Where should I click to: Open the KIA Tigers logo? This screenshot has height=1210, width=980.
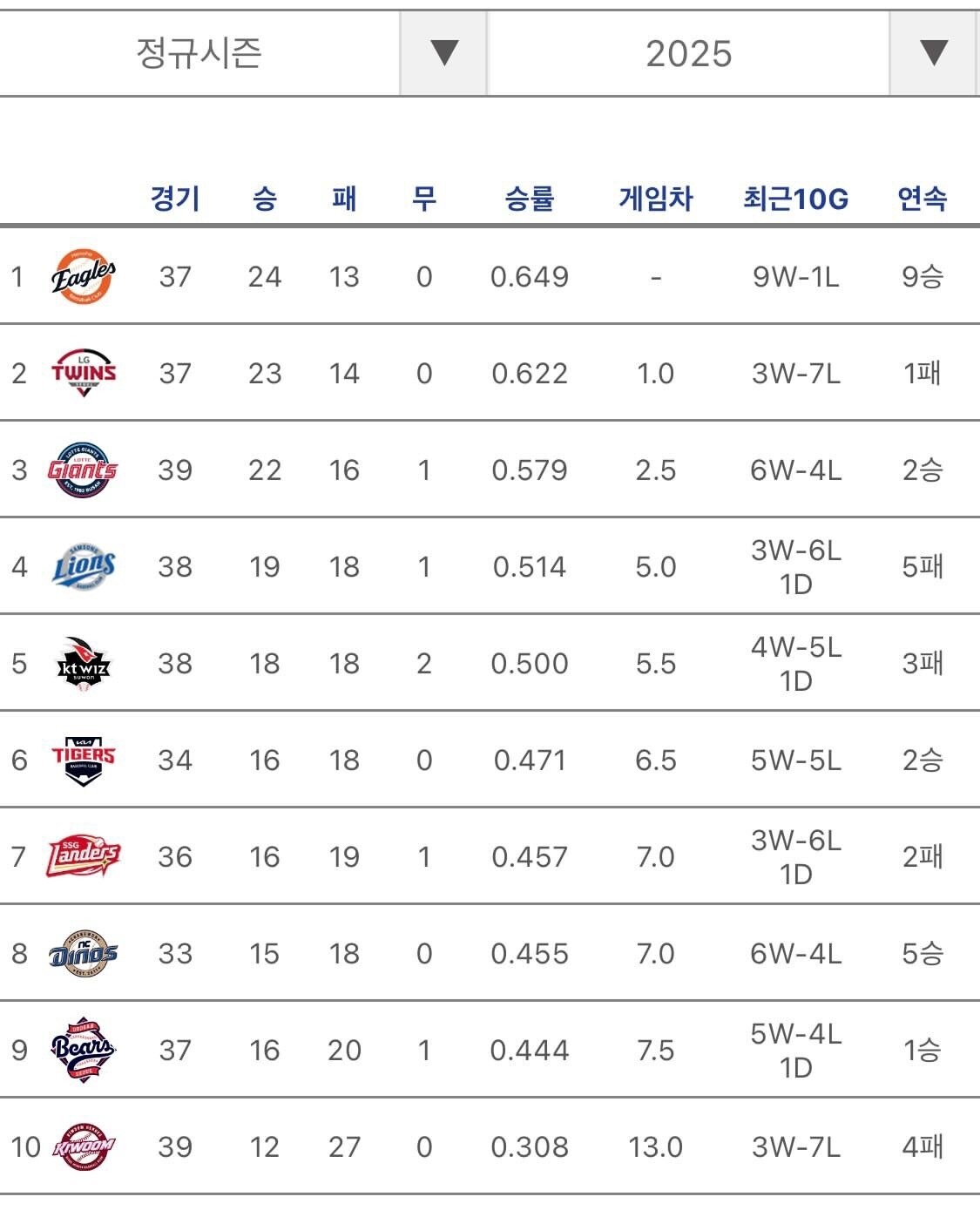(x=84, y=760)
